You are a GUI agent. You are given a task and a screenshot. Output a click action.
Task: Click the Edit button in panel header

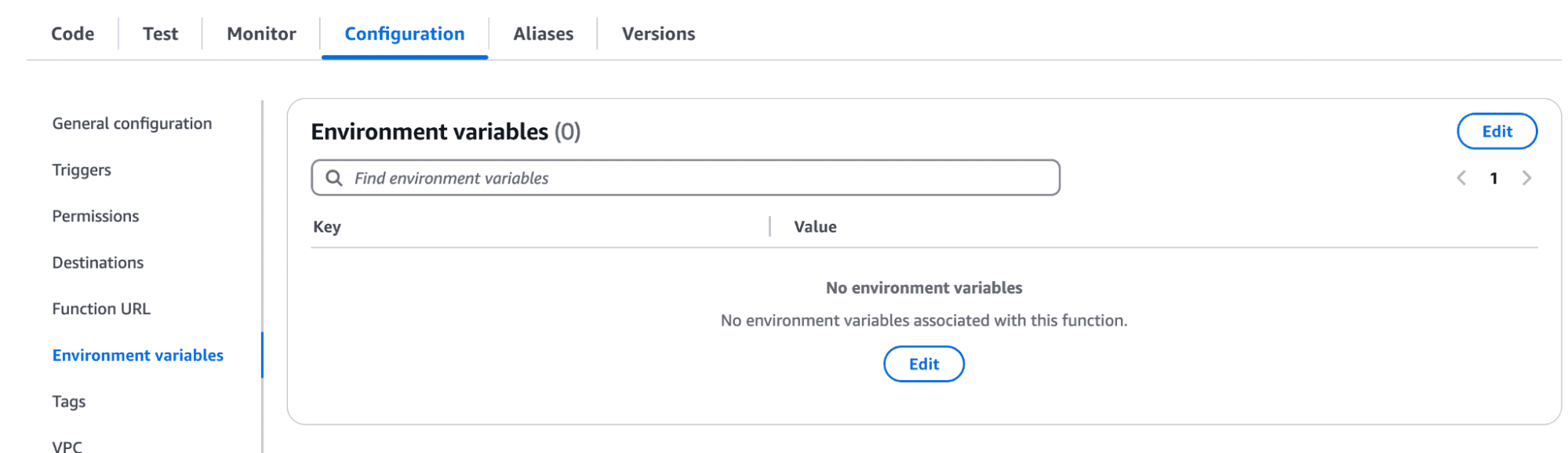[1497, 131]
